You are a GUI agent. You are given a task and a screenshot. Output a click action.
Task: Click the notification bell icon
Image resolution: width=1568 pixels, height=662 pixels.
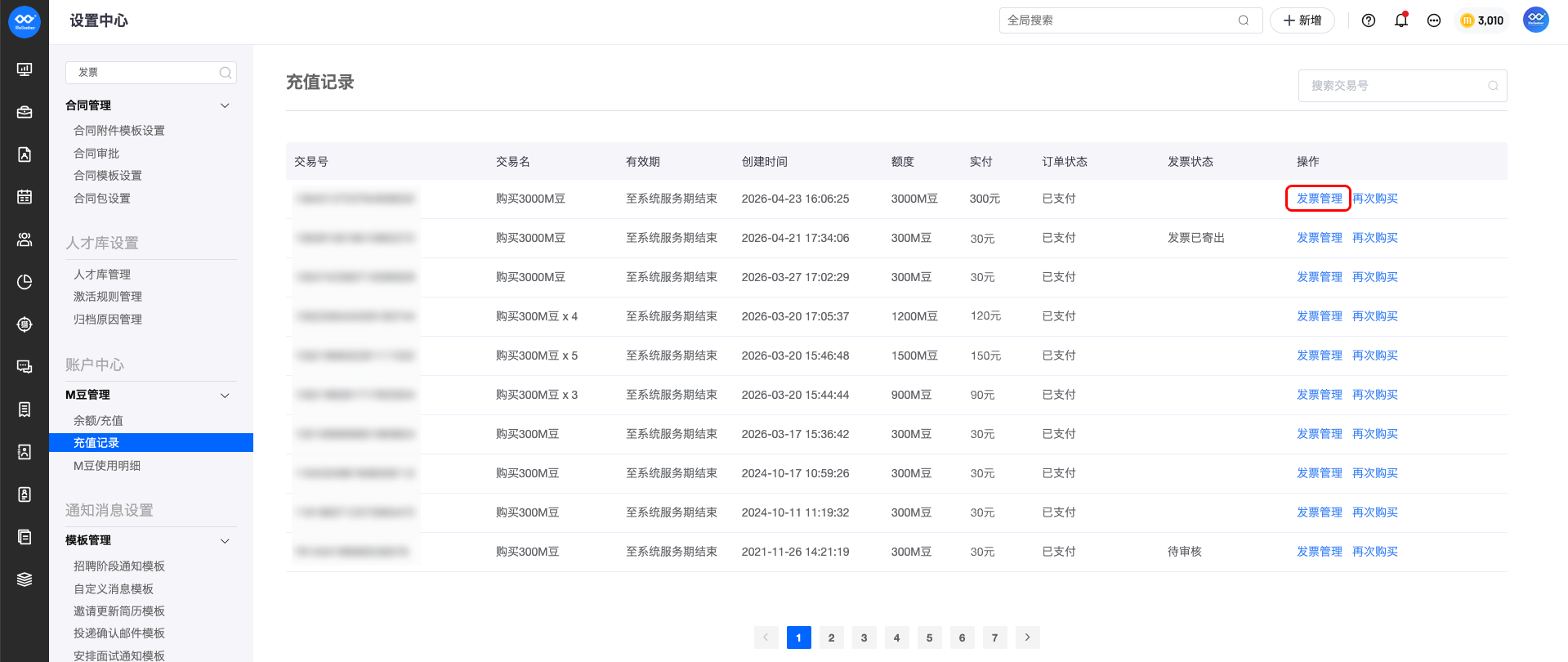(1400, 20)
